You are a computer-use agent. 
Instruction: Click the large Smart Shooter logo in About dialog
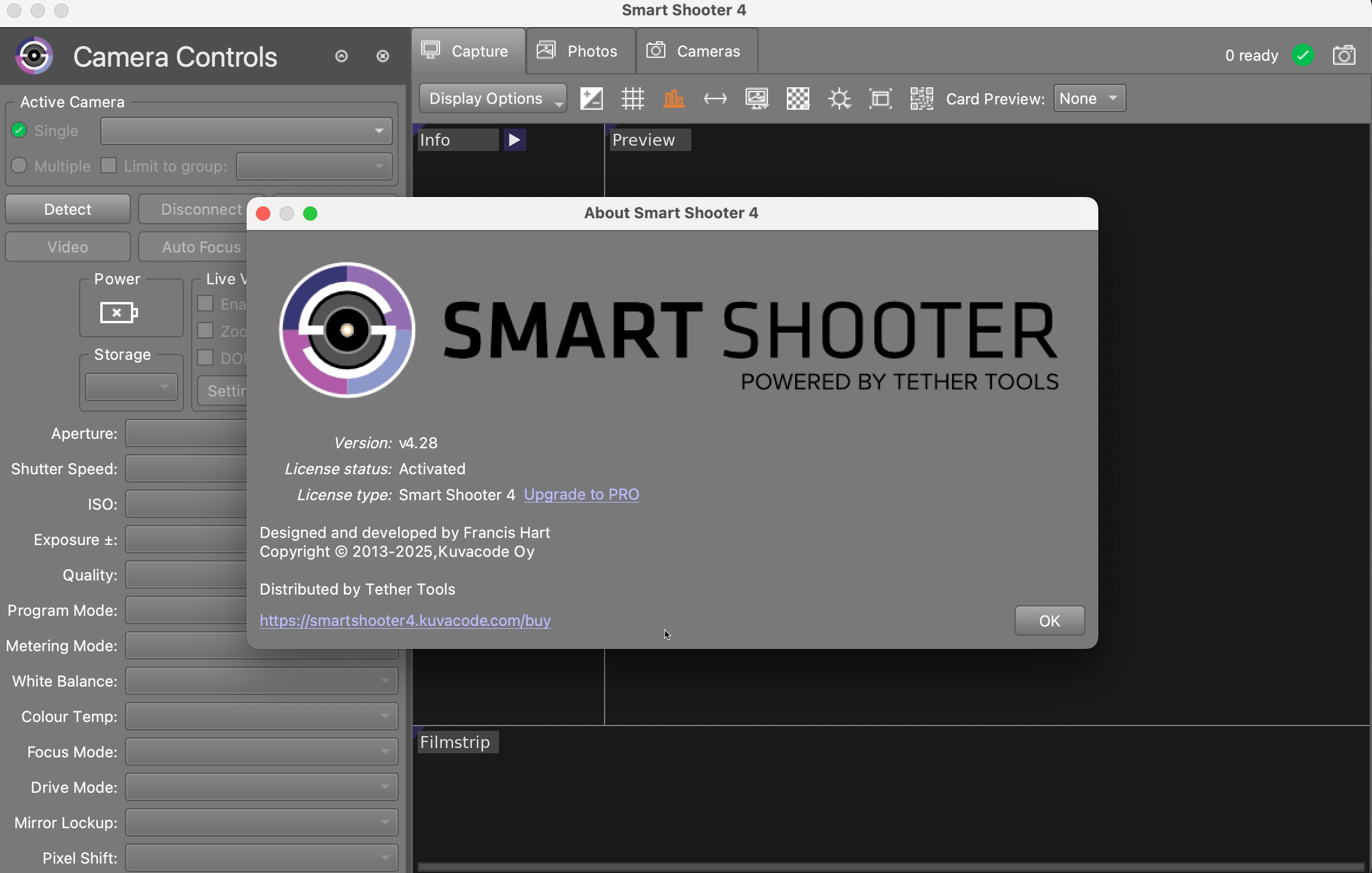pos(347,330)
